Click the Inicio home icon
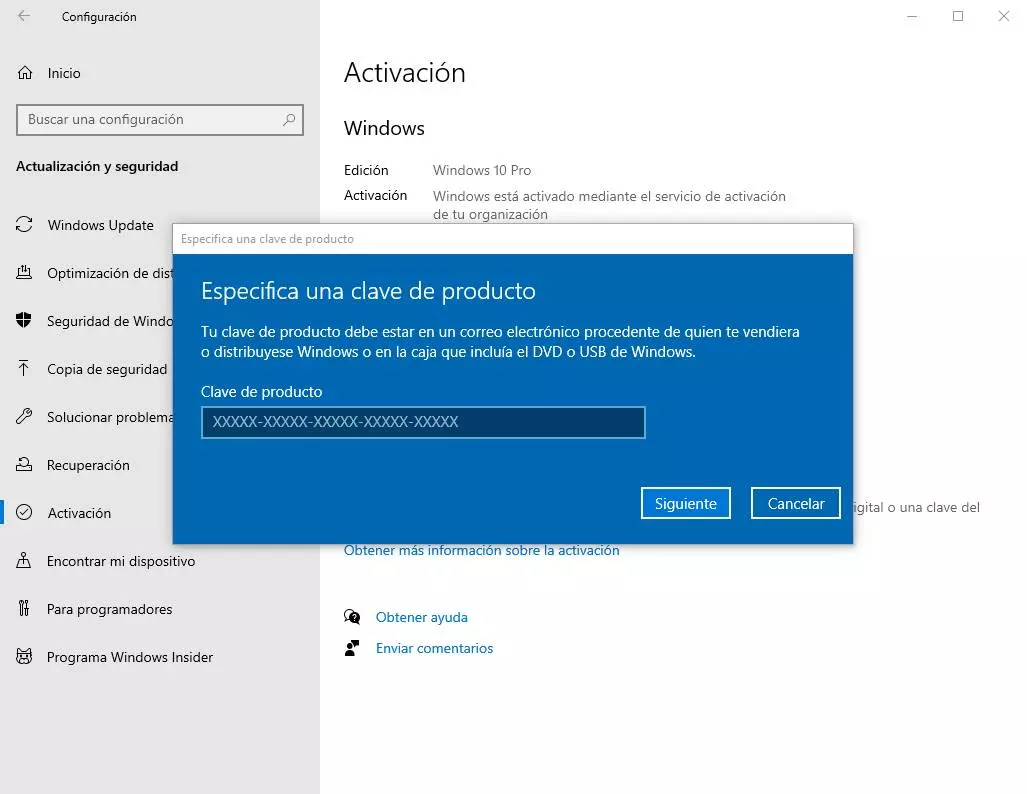This screenshot has height=794, width=1027. click(25, 73)
